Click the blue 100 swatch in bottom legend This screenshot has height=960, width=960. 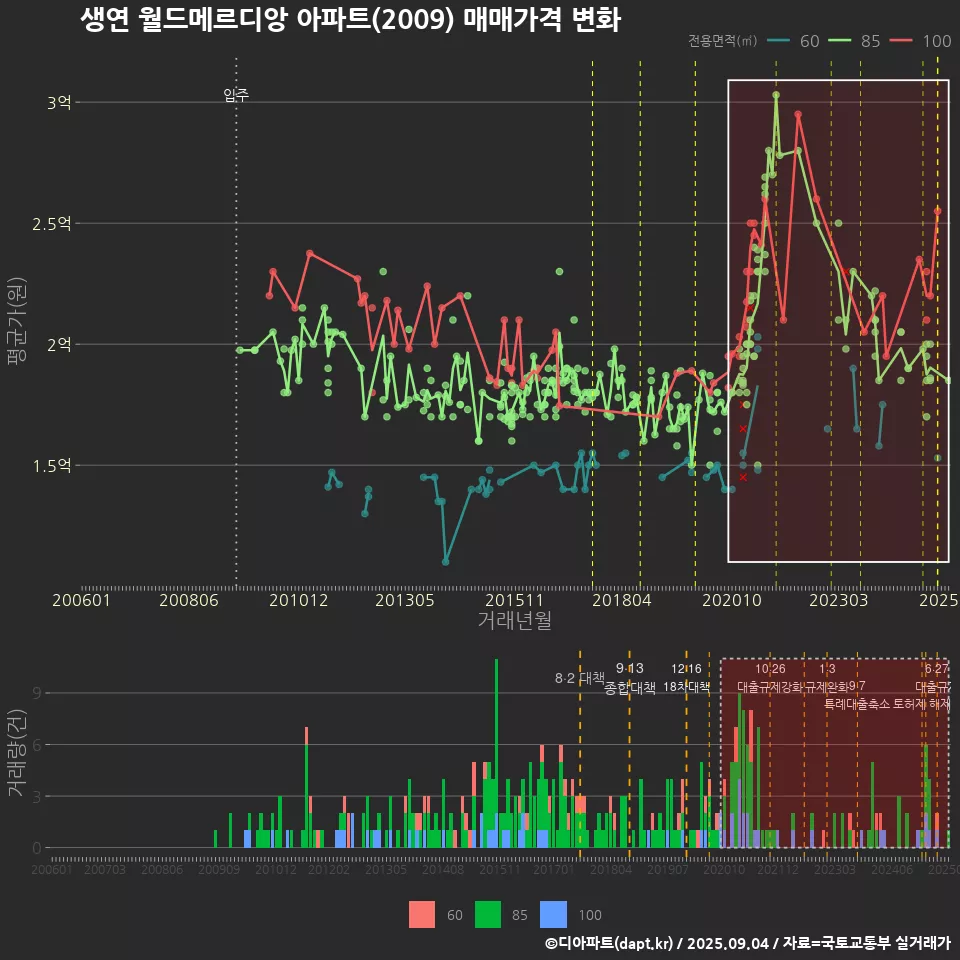553,914
